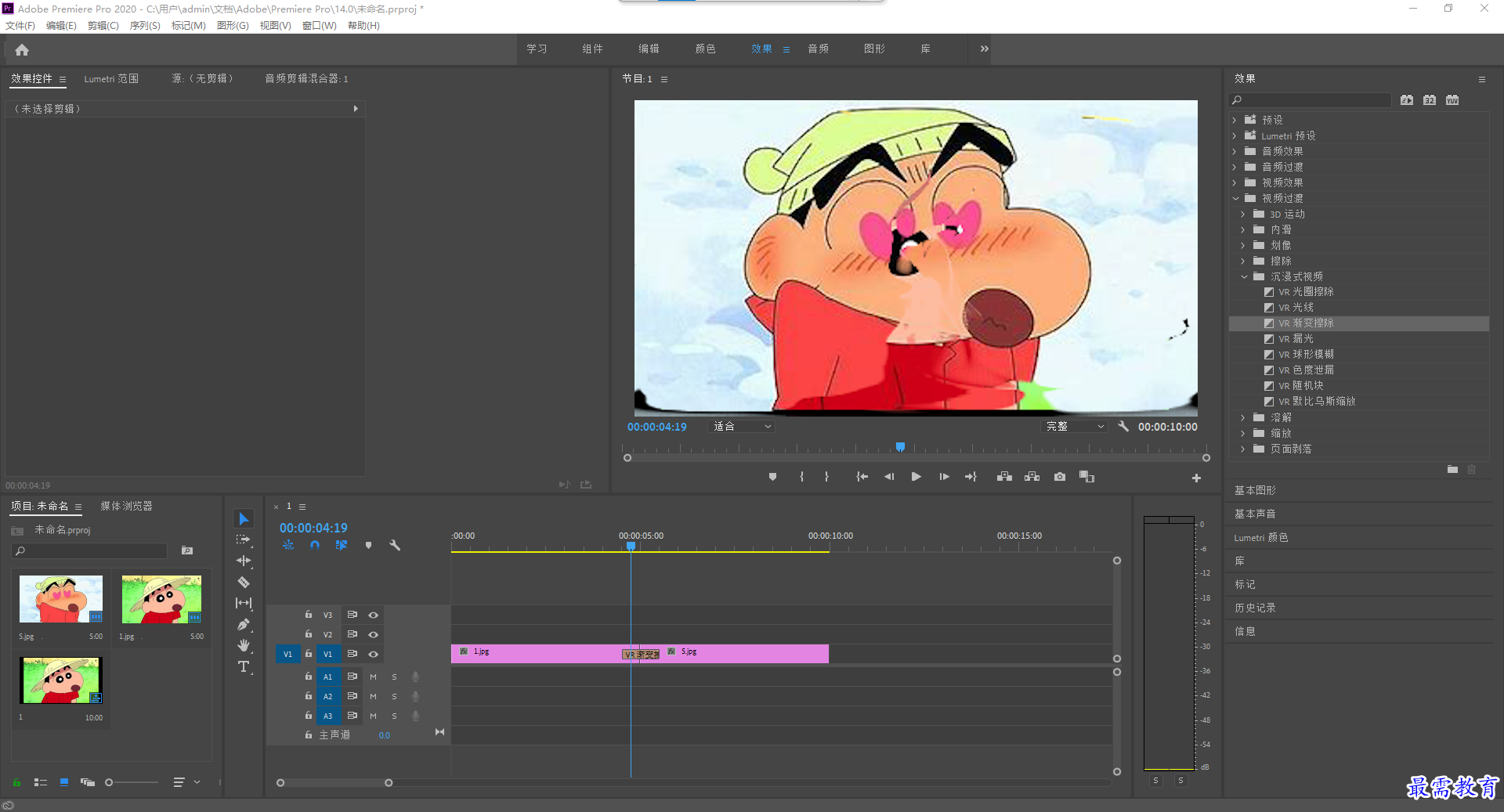The image size is (1504, 812).
Task: Collapse the 视频过渡 folder
Action: 1235,198
